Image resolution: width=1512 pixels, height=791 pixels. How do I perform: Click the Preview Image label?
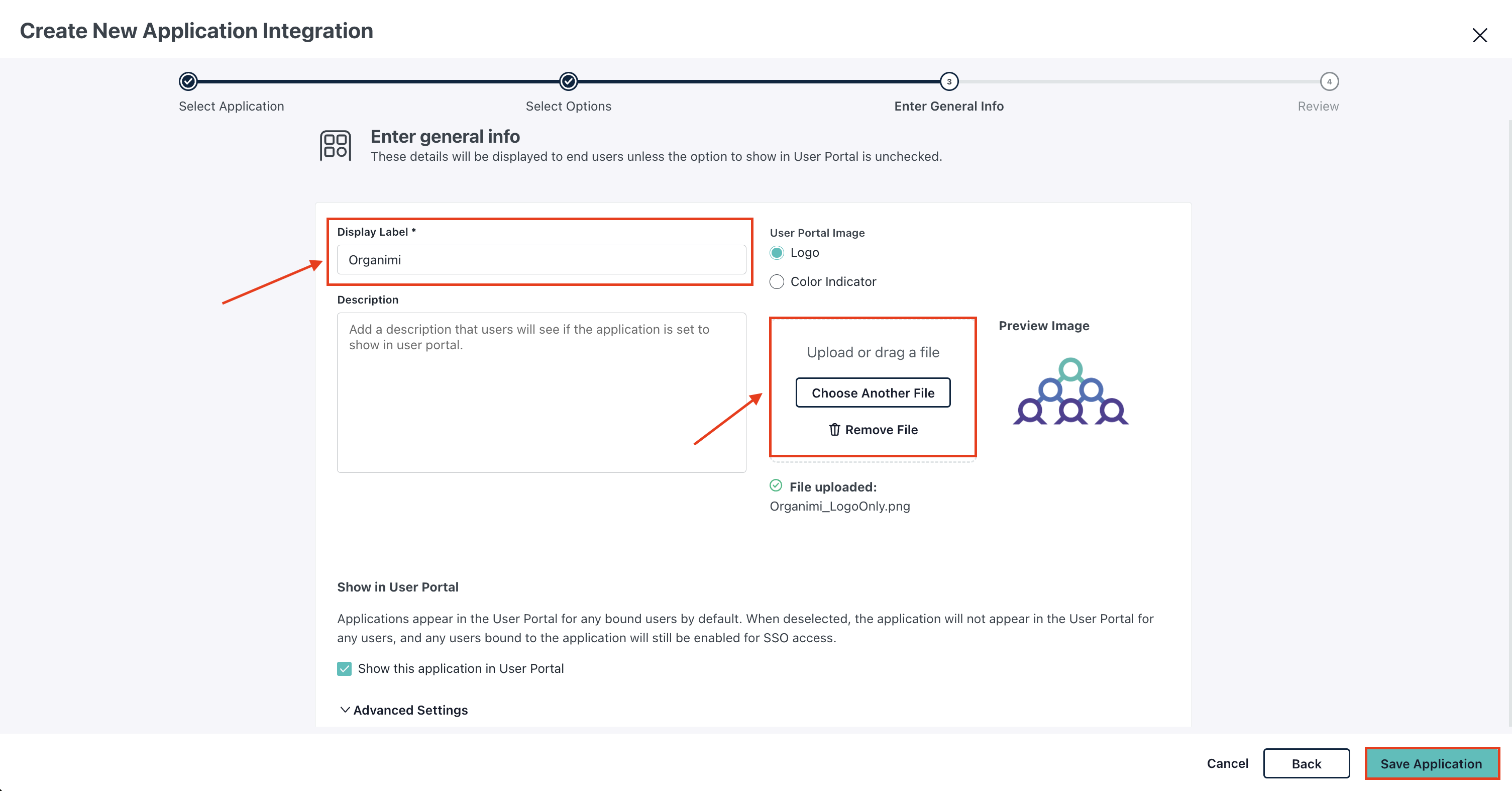coord(1044,325)
